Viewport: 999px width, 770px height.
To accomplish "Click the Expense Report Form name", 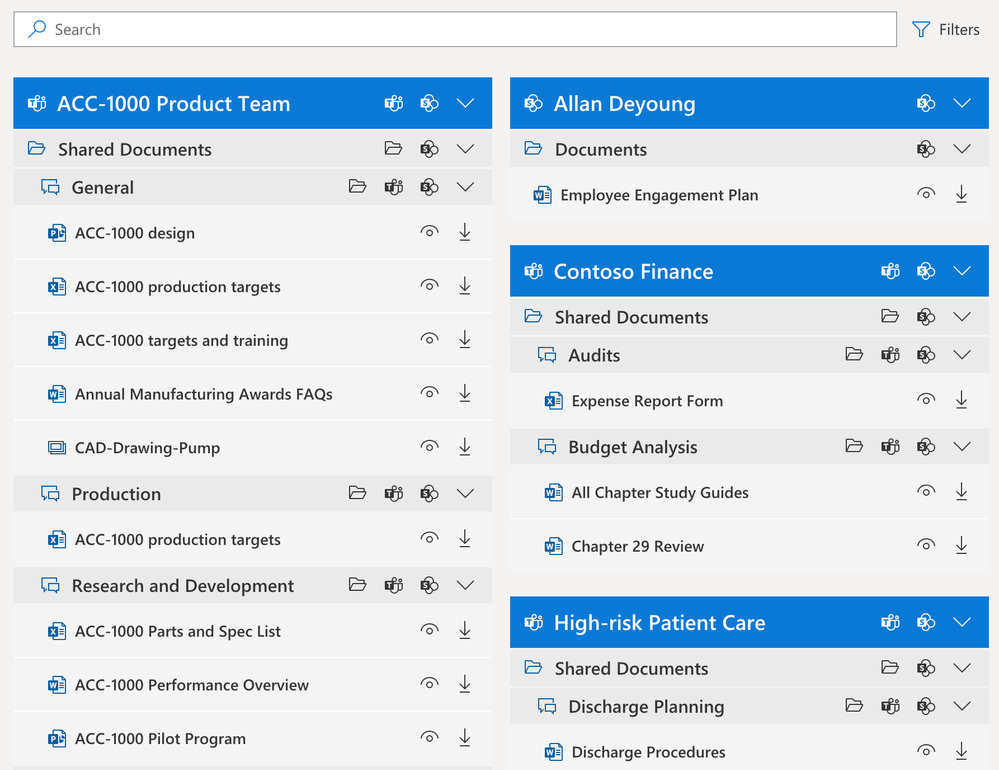I will coord(647,401).
